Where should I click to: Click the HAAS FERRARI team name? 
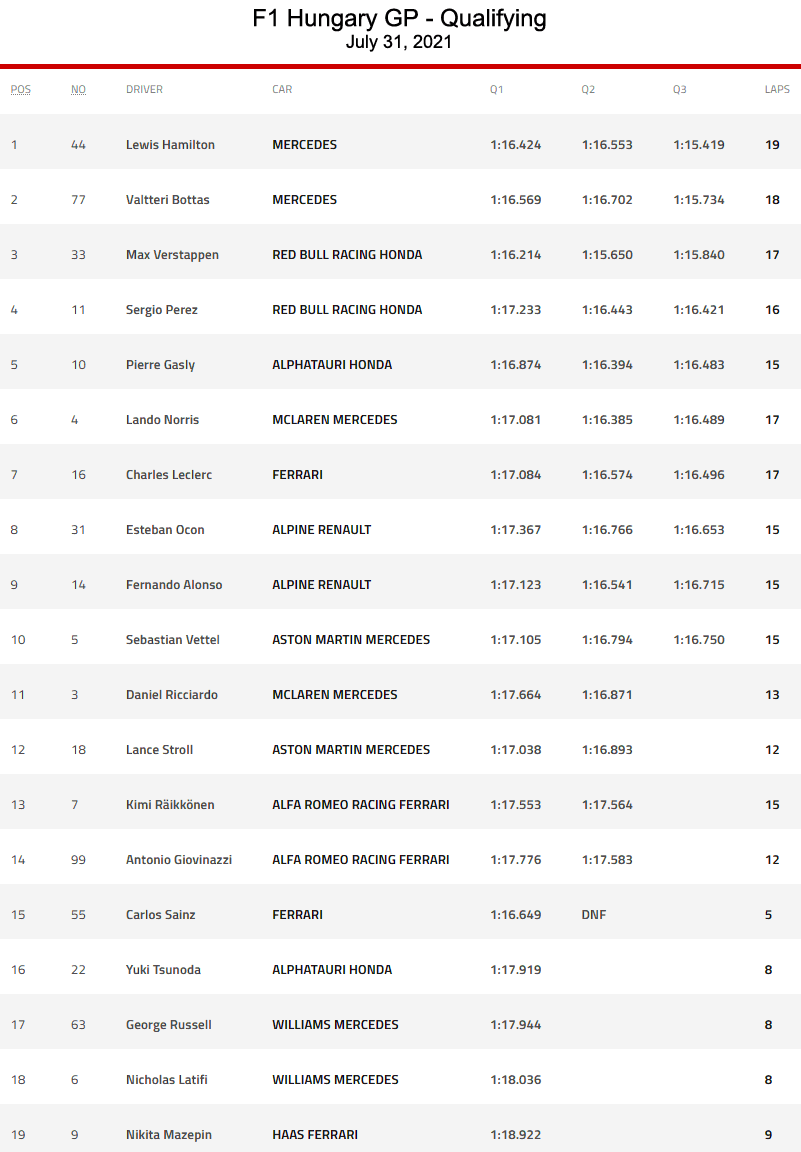coord(315,1135)
